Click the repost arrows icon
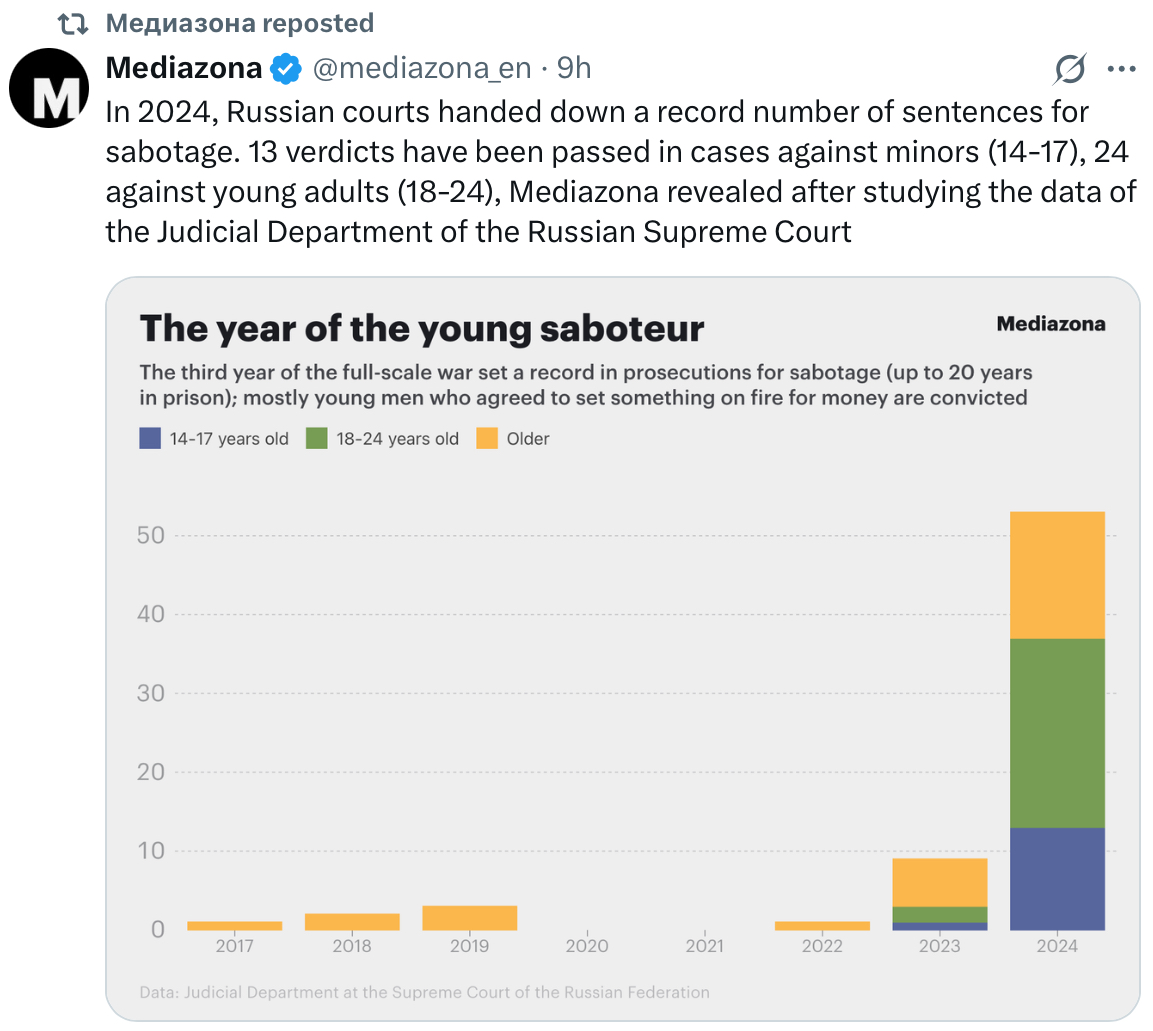This screenshot has width=1153, height=1031. tap(73, 23)
